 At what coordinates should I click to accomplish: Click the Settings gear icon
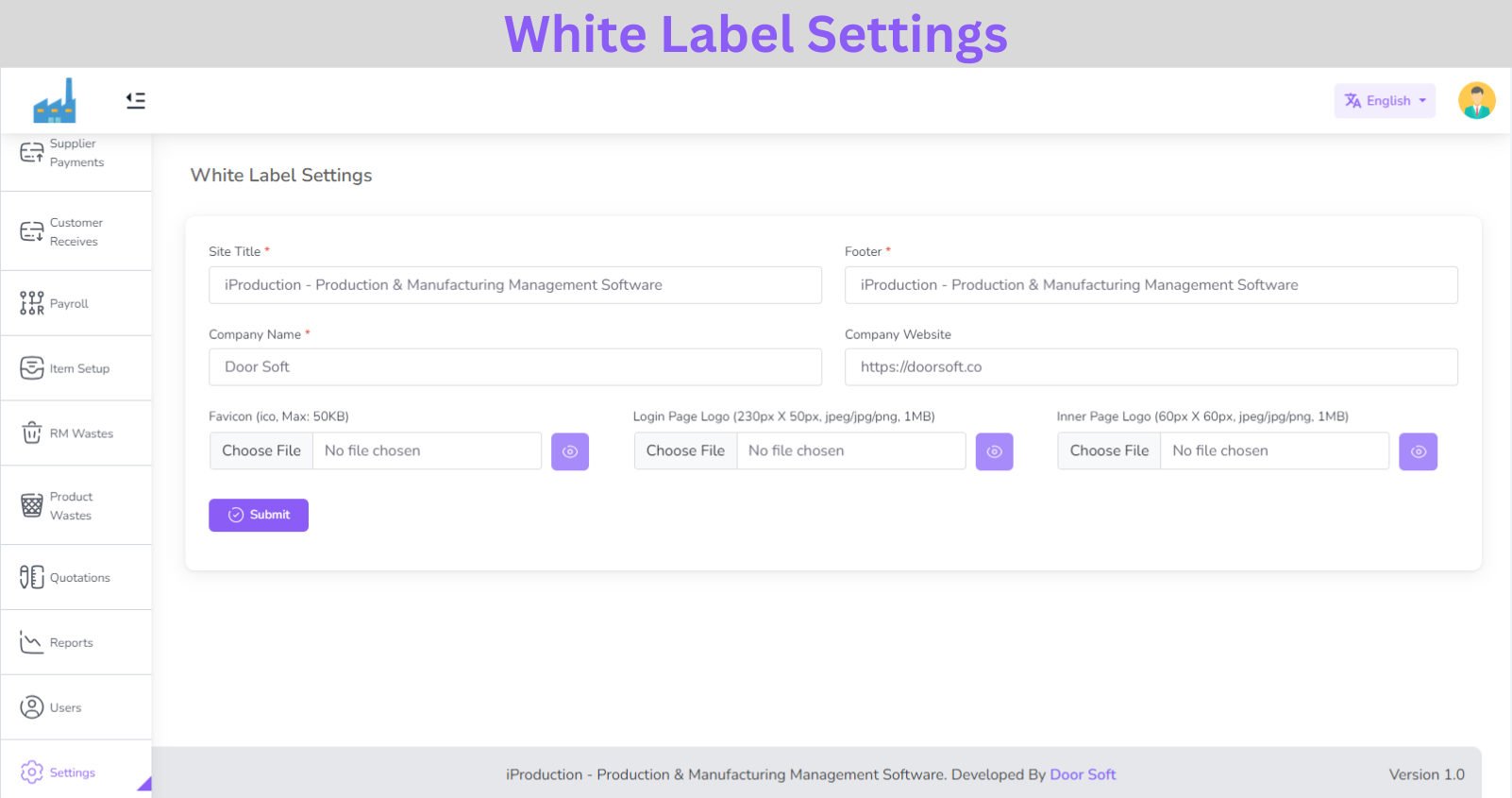point(32,773)
